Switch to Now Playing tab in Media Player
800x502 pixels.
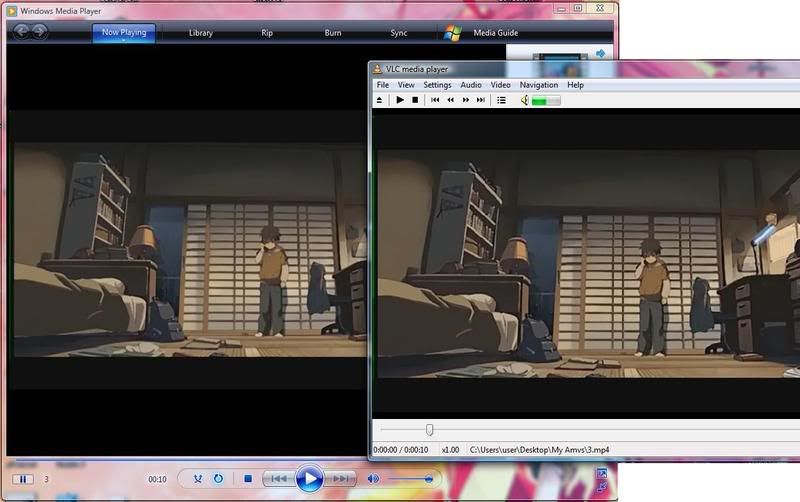tap(124, 33)
